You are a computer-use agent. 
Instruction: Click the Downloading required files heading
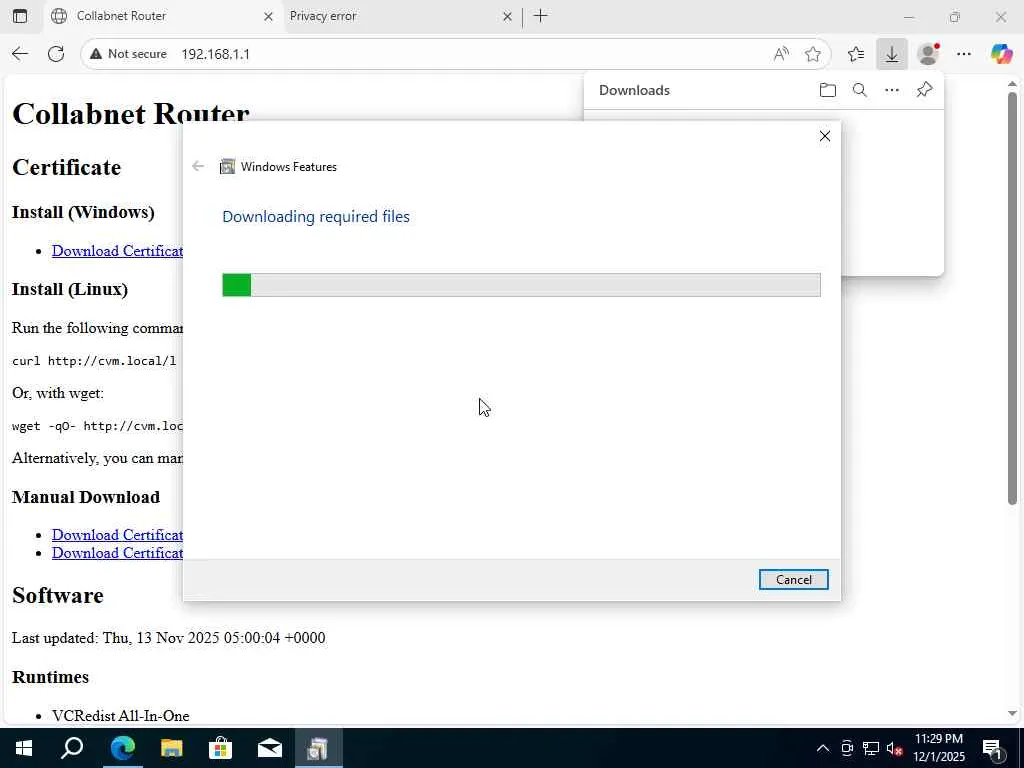[316, 217]
